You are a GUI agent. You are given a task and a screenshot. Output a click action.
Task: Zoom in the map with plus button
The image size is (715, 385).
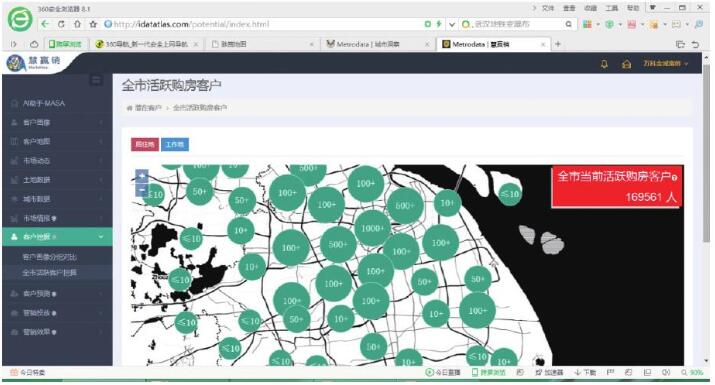click(x=142, y=176)
